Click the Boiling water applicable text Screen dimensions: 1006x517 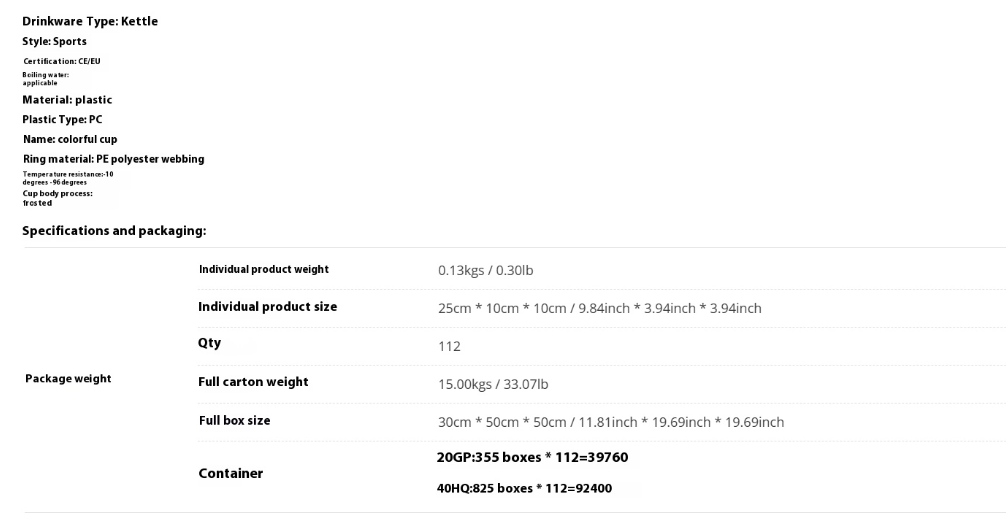click(x=46, y=79)
